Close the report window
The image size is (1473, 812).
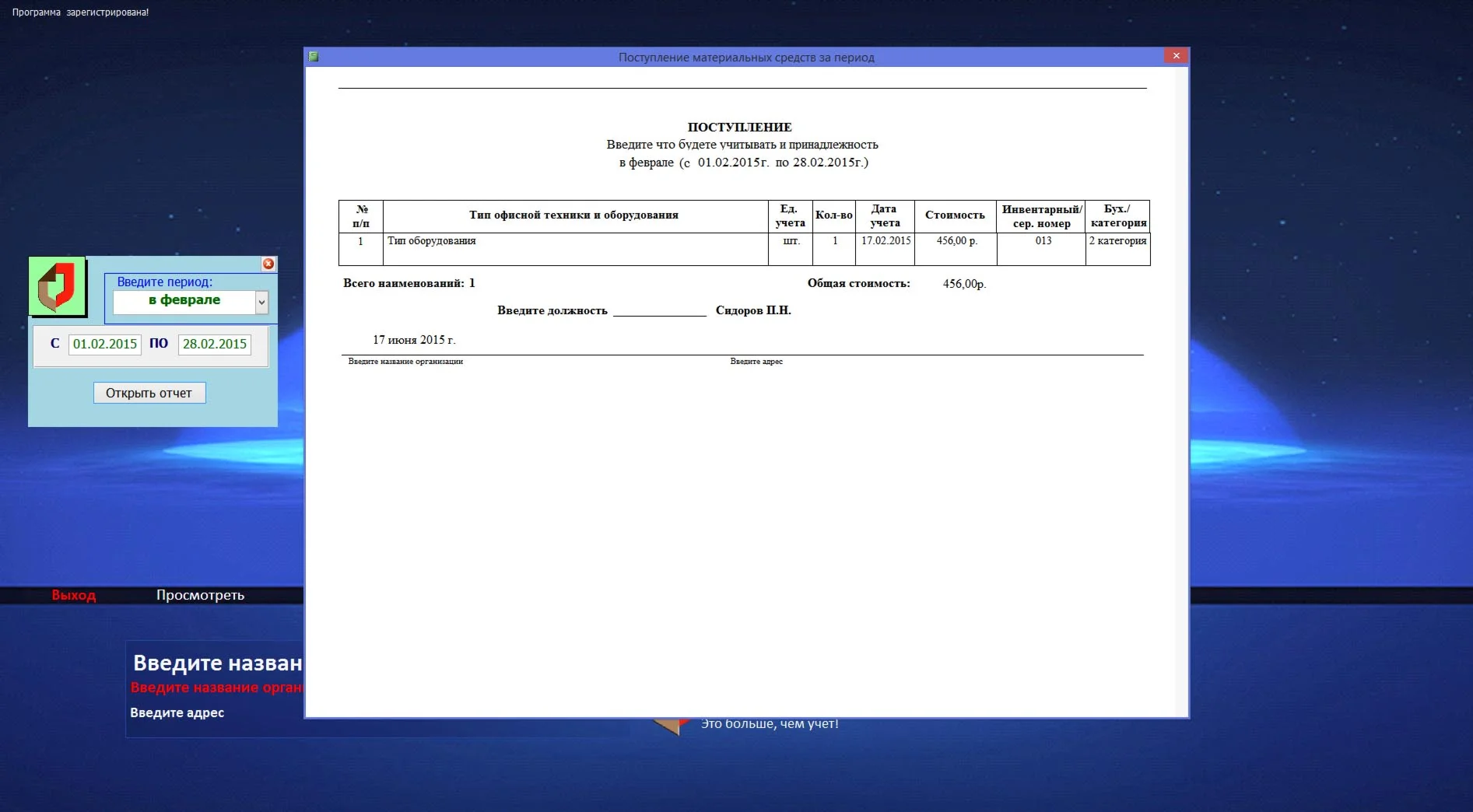(1176, 56)
